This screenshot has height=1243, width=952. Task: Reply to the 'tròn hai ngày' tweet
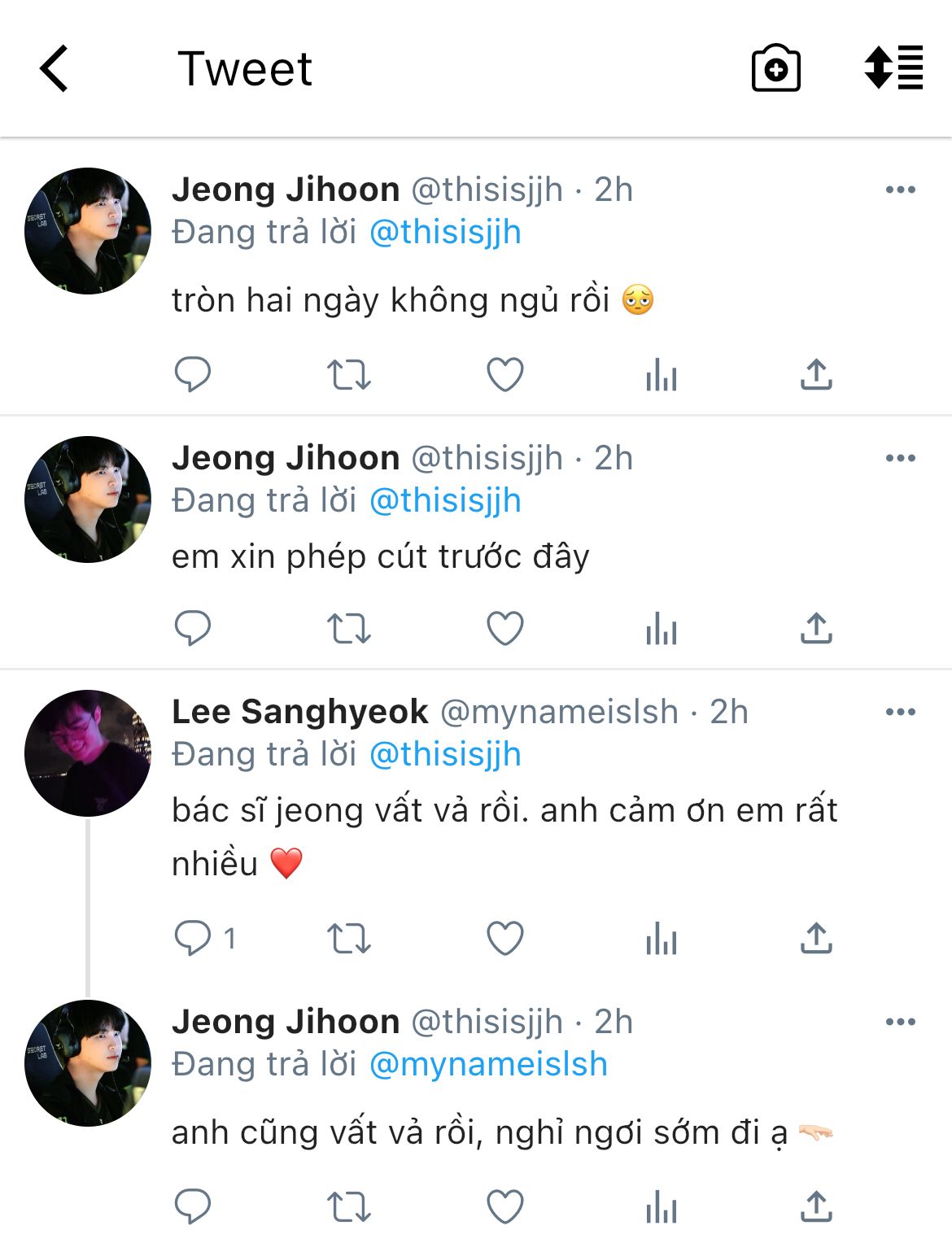coord(193,375)
